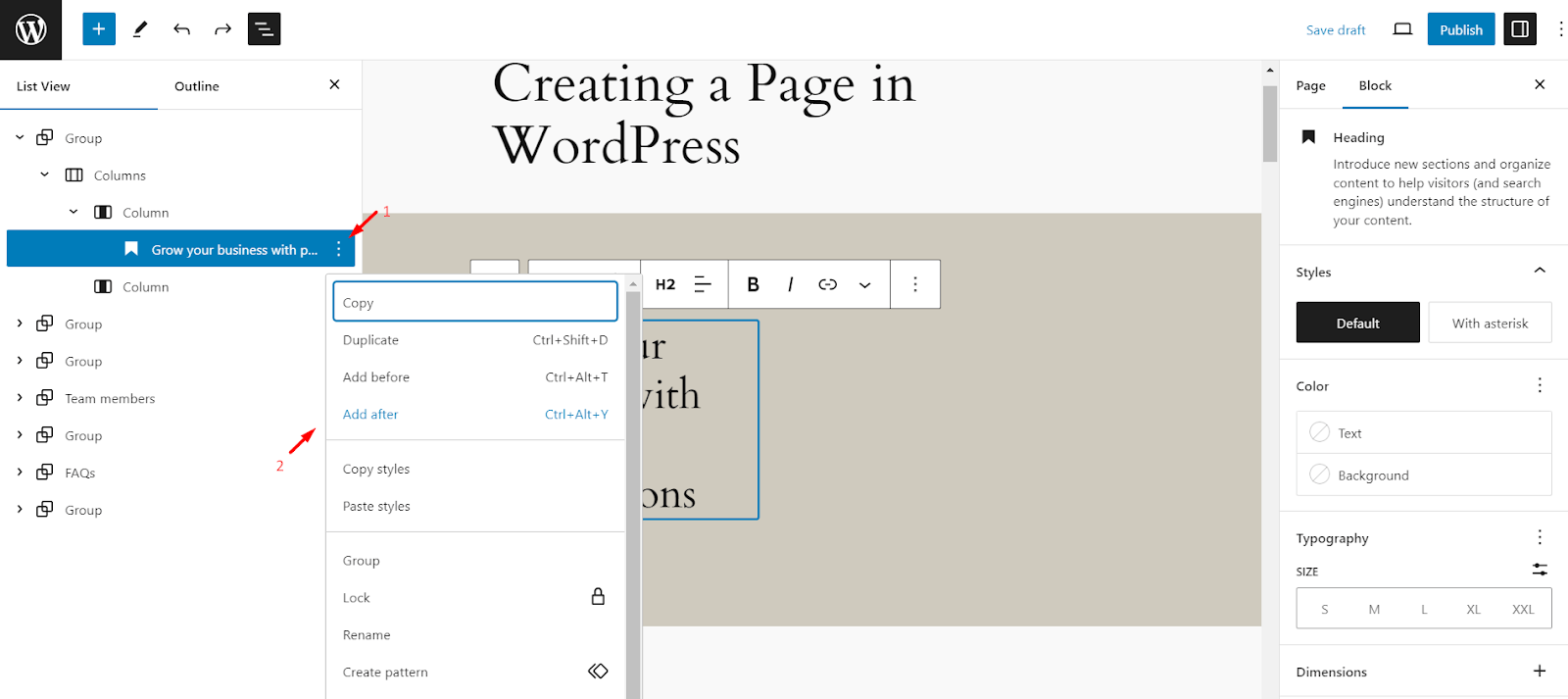Select Group from the block menu
This screenshot has width=1568, height=699.
click(x=475, y=561)
